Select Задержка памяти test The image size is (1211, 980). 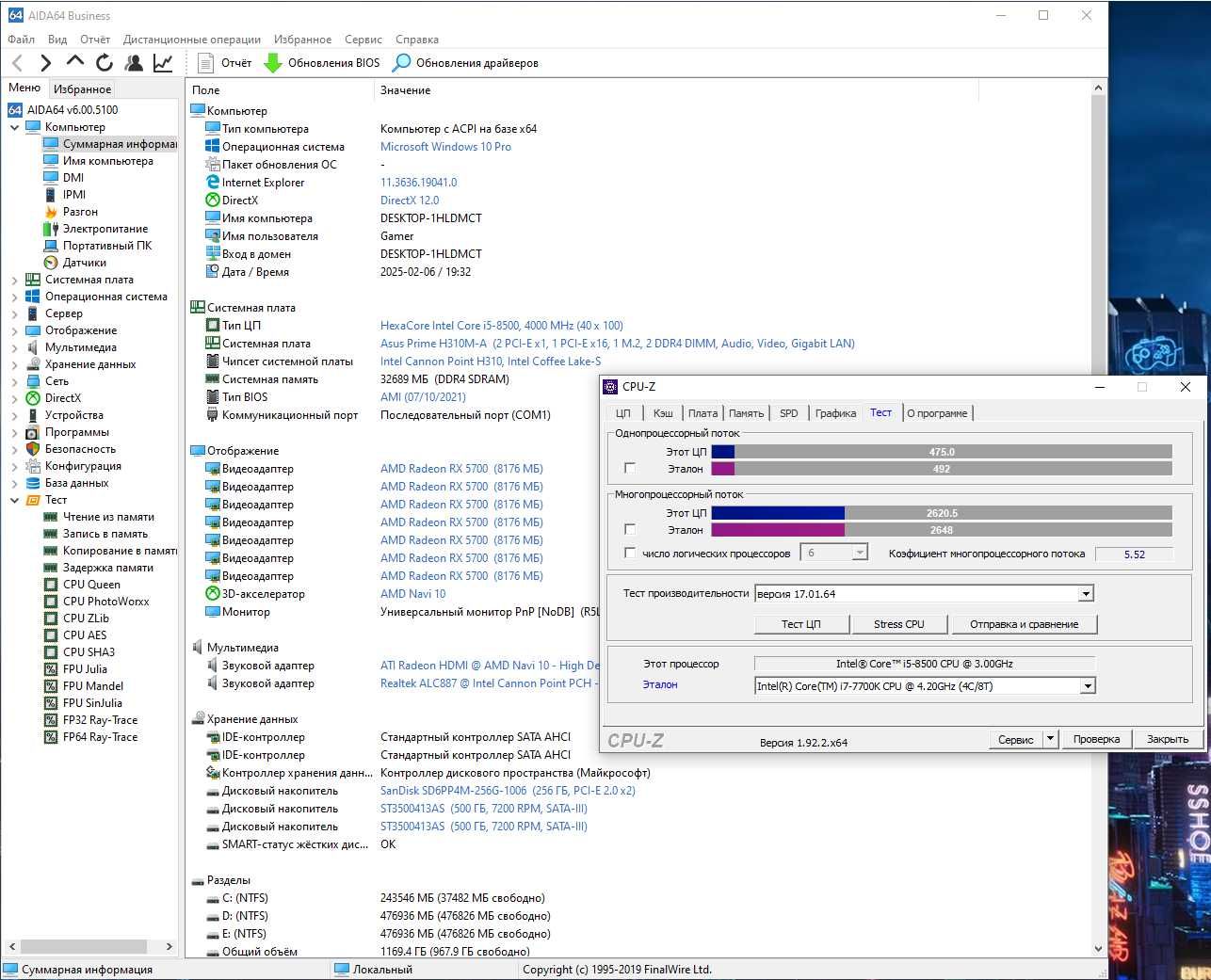[x=107, y=568]
